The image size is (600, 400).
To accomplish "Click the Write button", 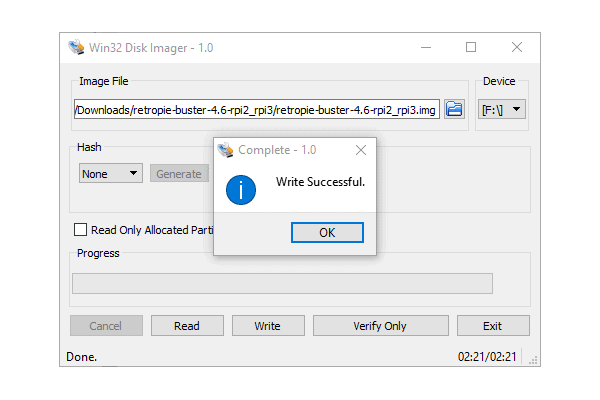I will (268, 326).
